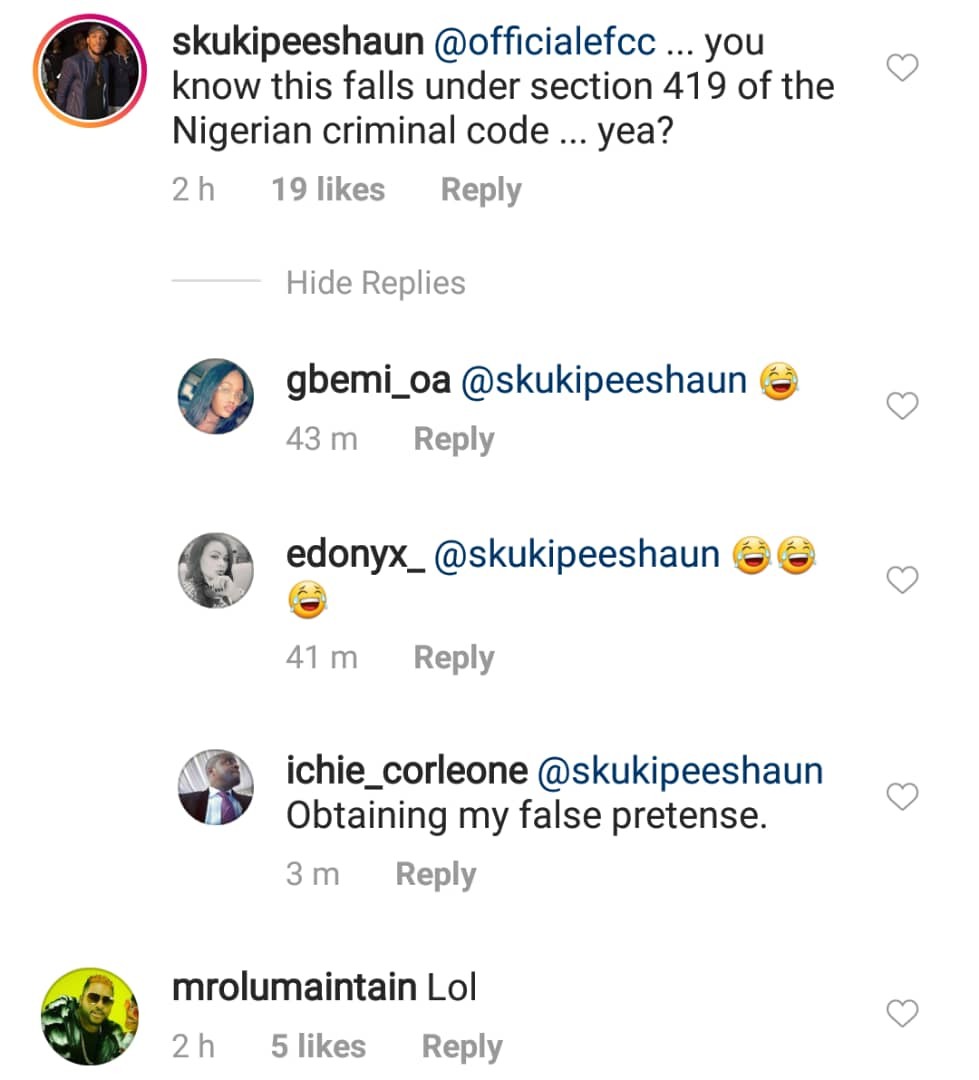Image resolution: width=979 pixels, height=1080 pixels.
Task: Reply to ichie_corleone's comment
Action: [x=436, y=874]
